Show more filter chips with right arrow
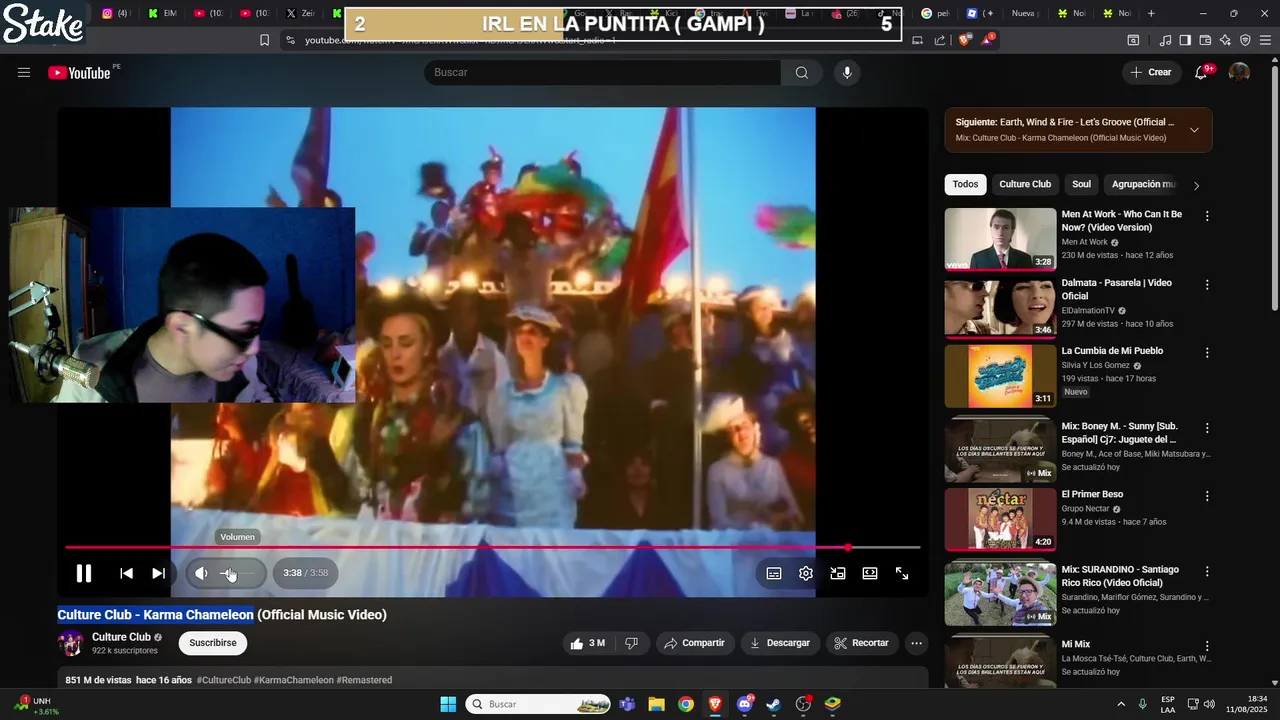Image resolution: width=1280 pixels, height=720 pixels. click(x=1197, y=185)
